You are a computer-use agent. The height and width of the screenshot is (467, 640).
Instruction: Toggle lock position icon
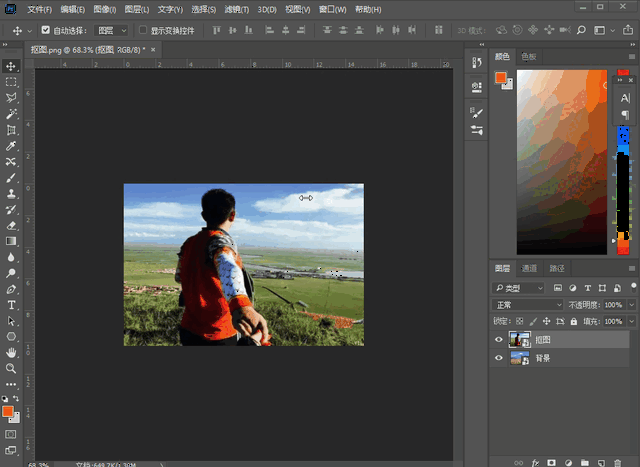pyautogui.click(x=547, y=321)
